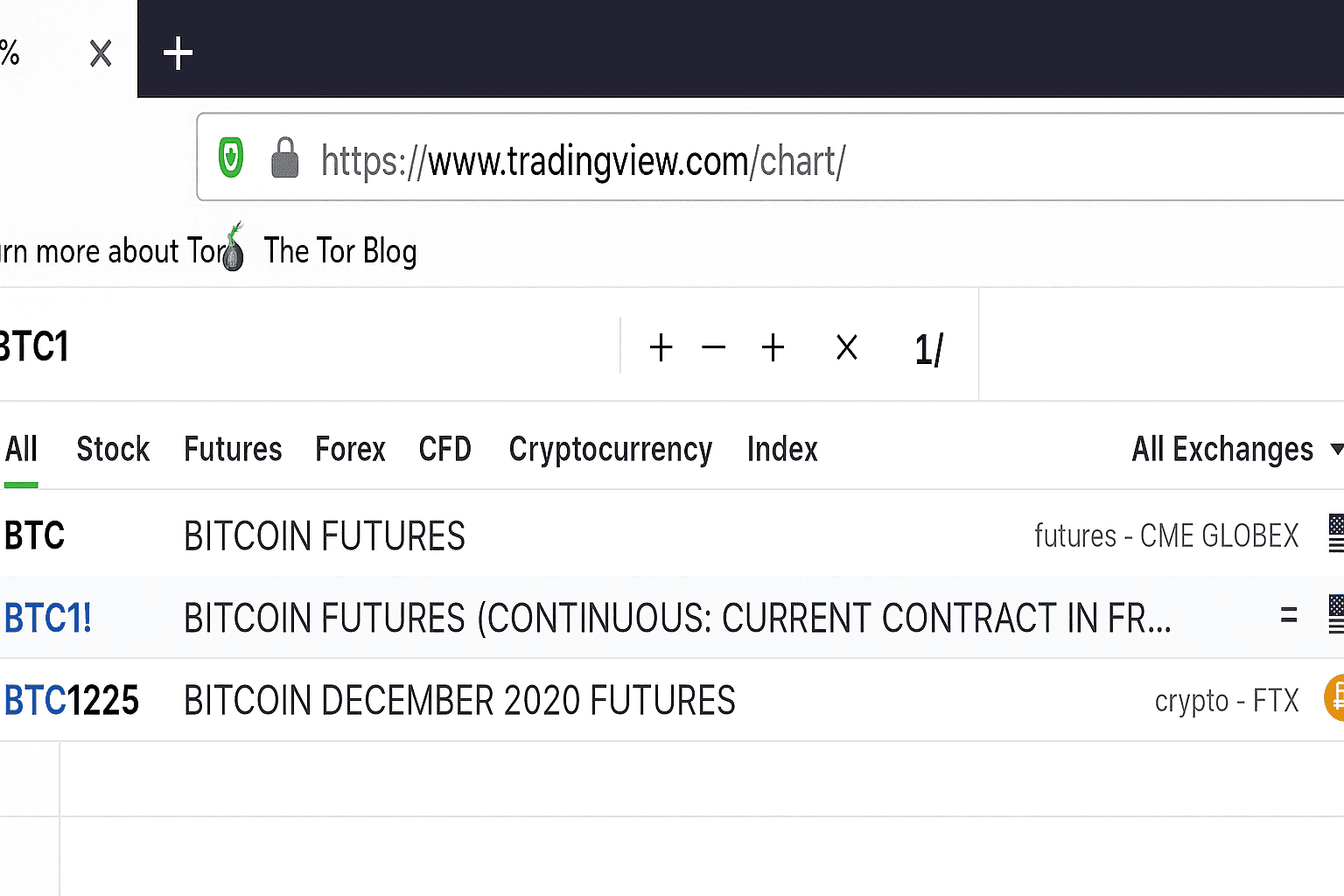
Task: Insert the multiply operator in symbol search
Action: pyautogui.click(x=846, y=347)
